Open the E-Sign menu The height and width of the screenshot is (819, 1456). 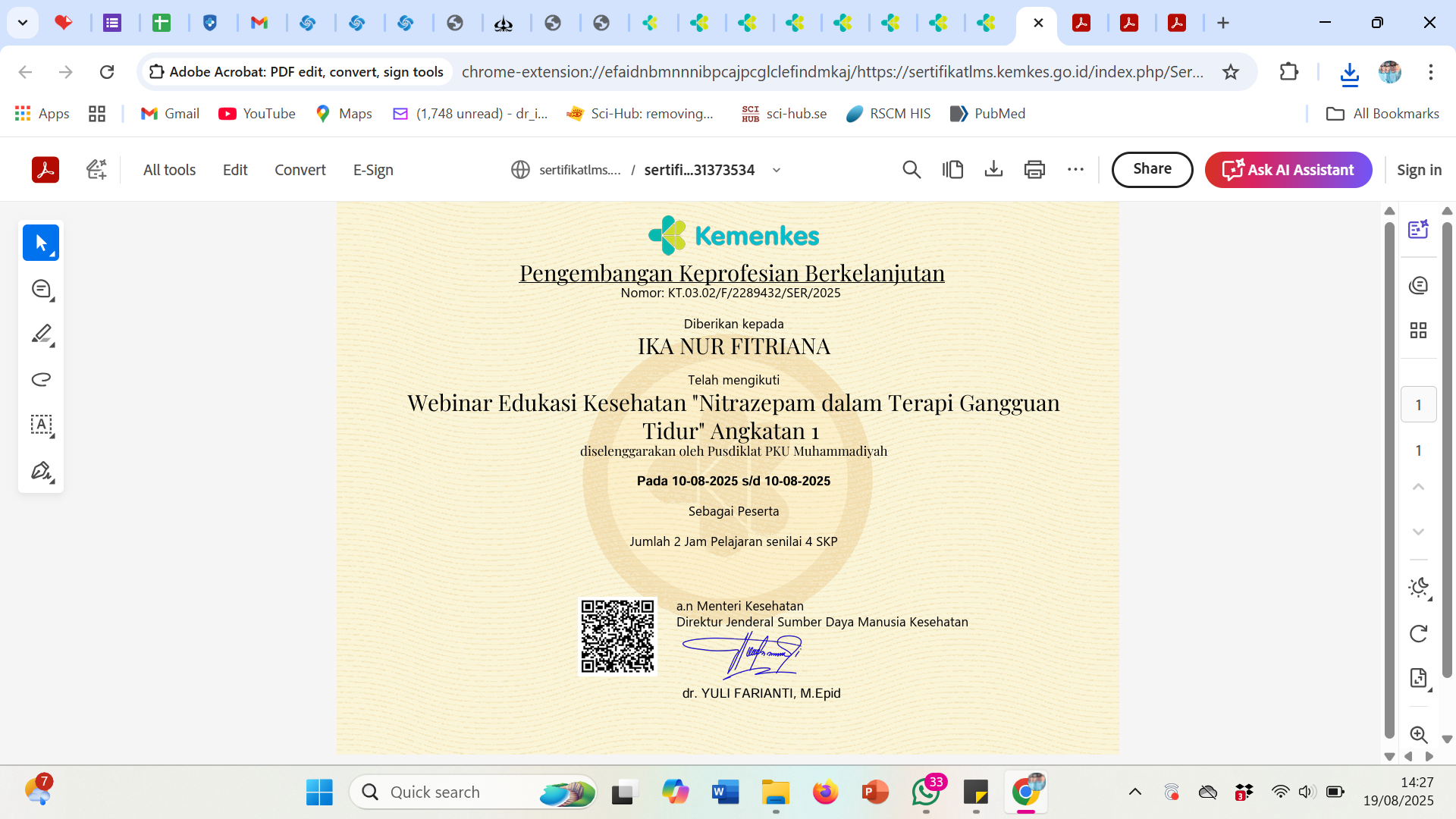pos(373,170)
